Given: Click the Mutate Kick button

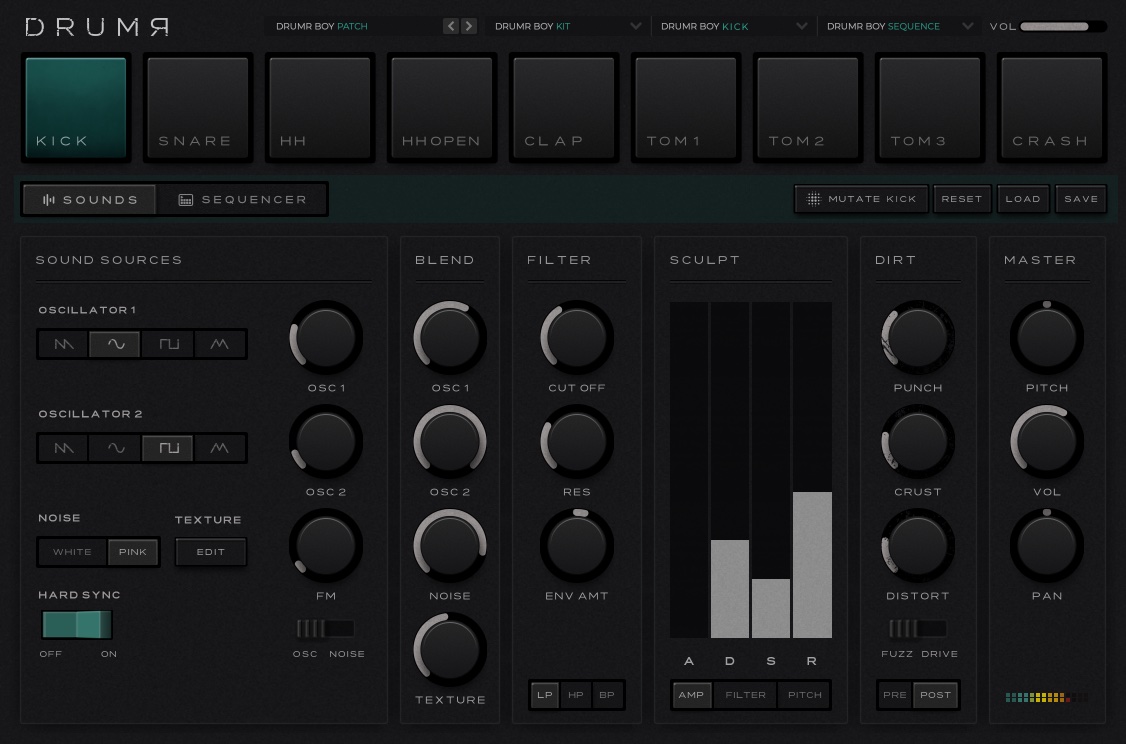Looking at the screenshot, I should [x=861, y=199].
